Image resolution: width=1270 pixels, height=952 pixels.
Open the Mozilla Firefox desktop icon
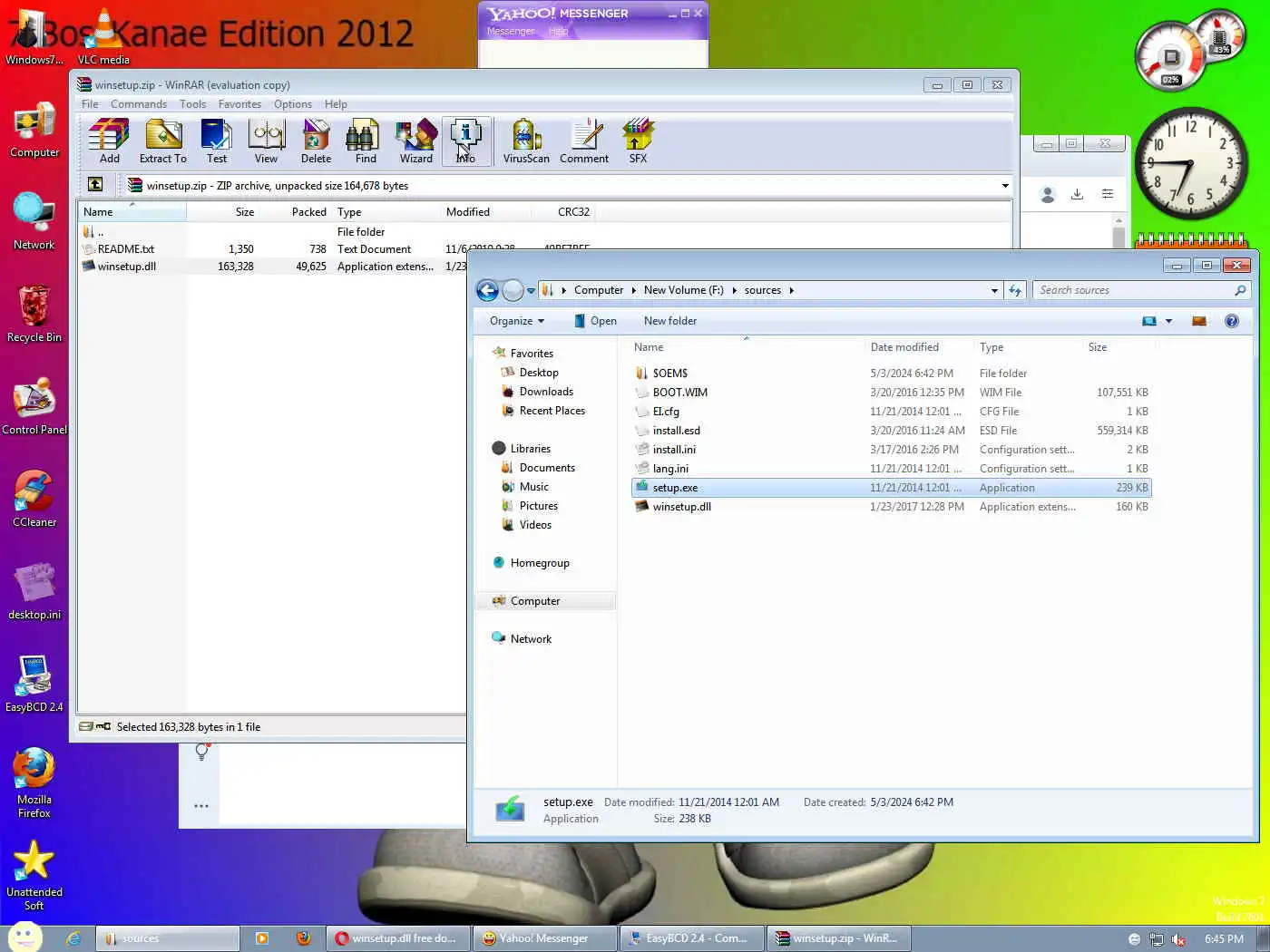pos(34,783)
